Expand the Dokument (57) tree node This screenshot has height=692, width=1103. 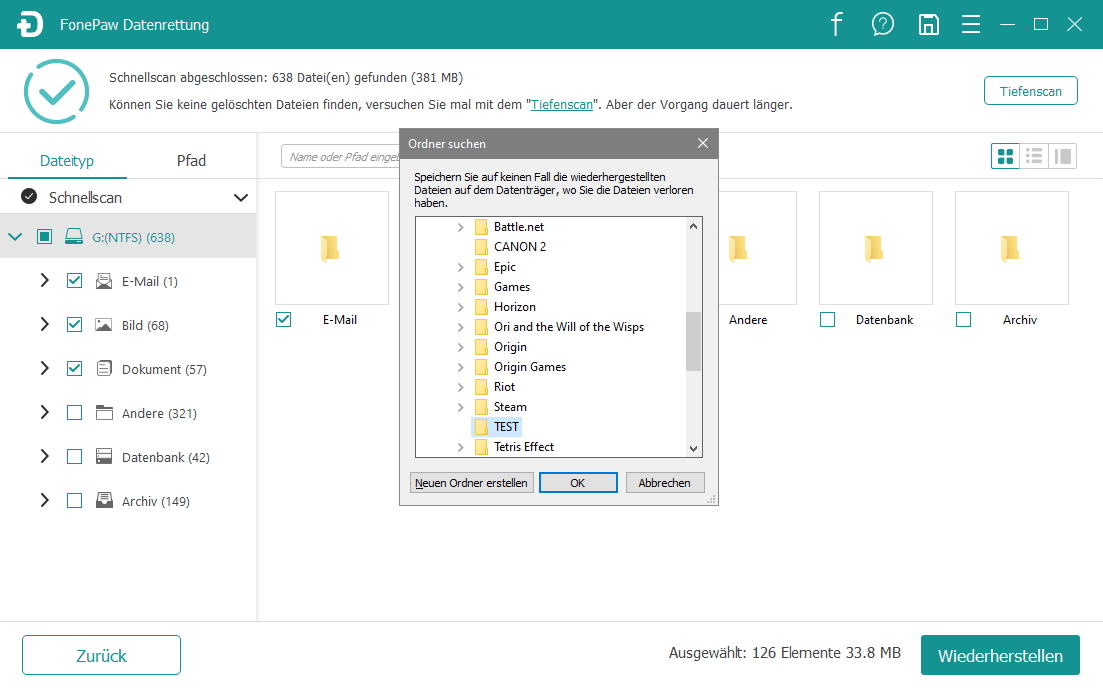(44, 369)
